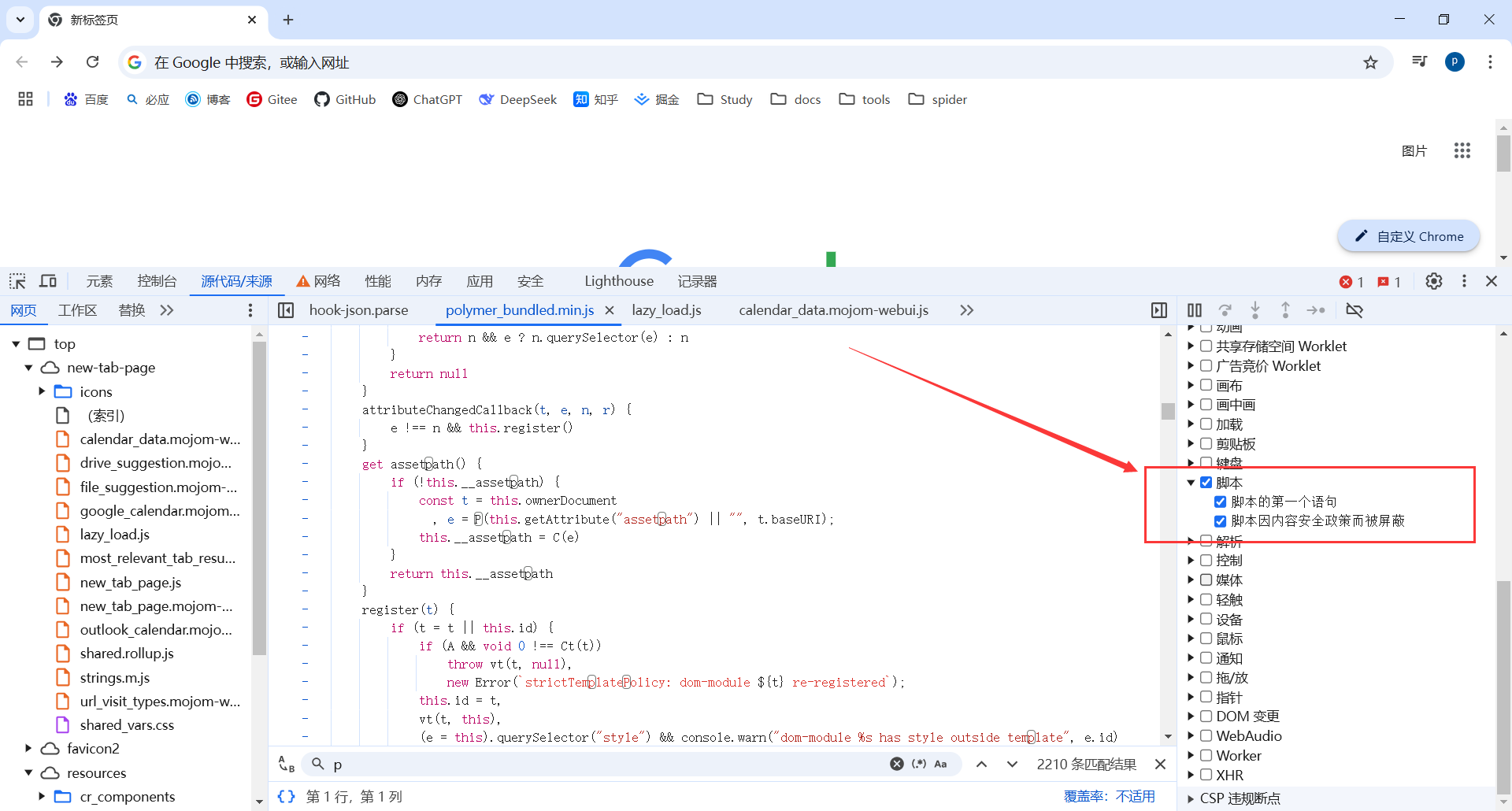
Task: Bookmark this tab with the star
Action: point(1371,62)
